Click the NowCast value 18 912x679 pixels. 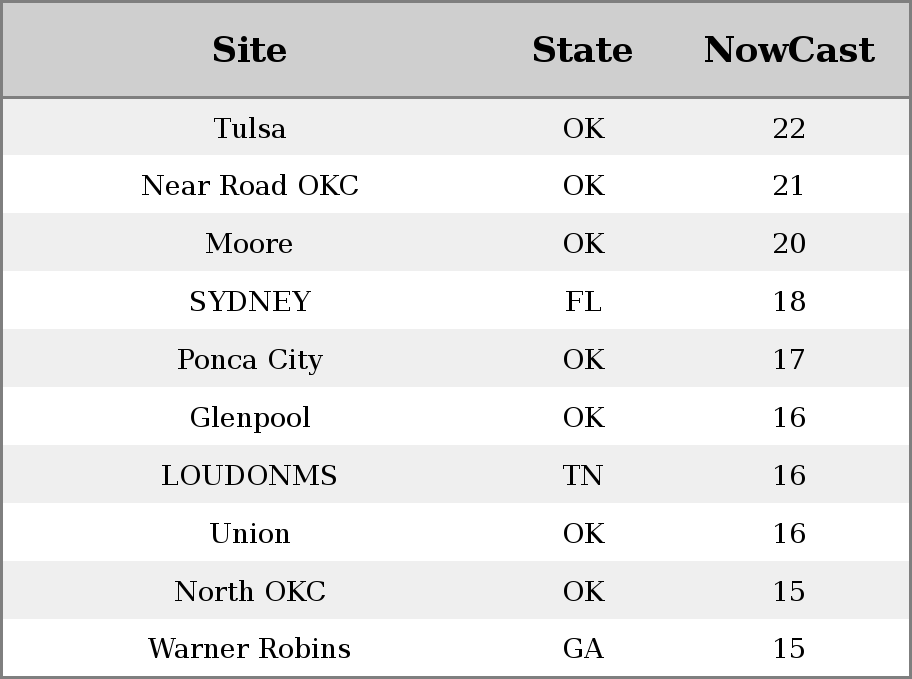click(x=789, y=301)
